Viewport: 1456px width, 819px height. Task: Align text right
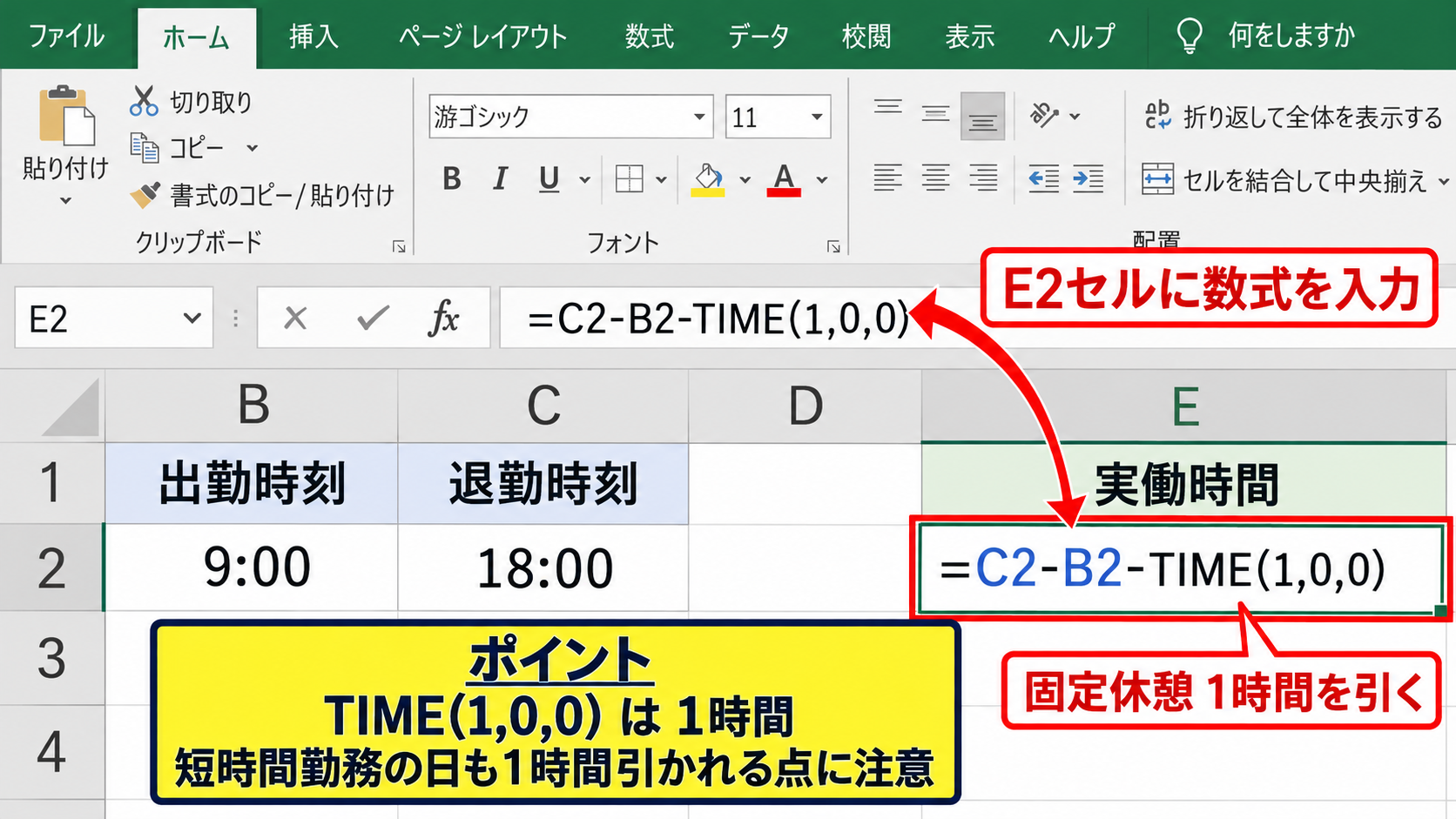[984, 178]
